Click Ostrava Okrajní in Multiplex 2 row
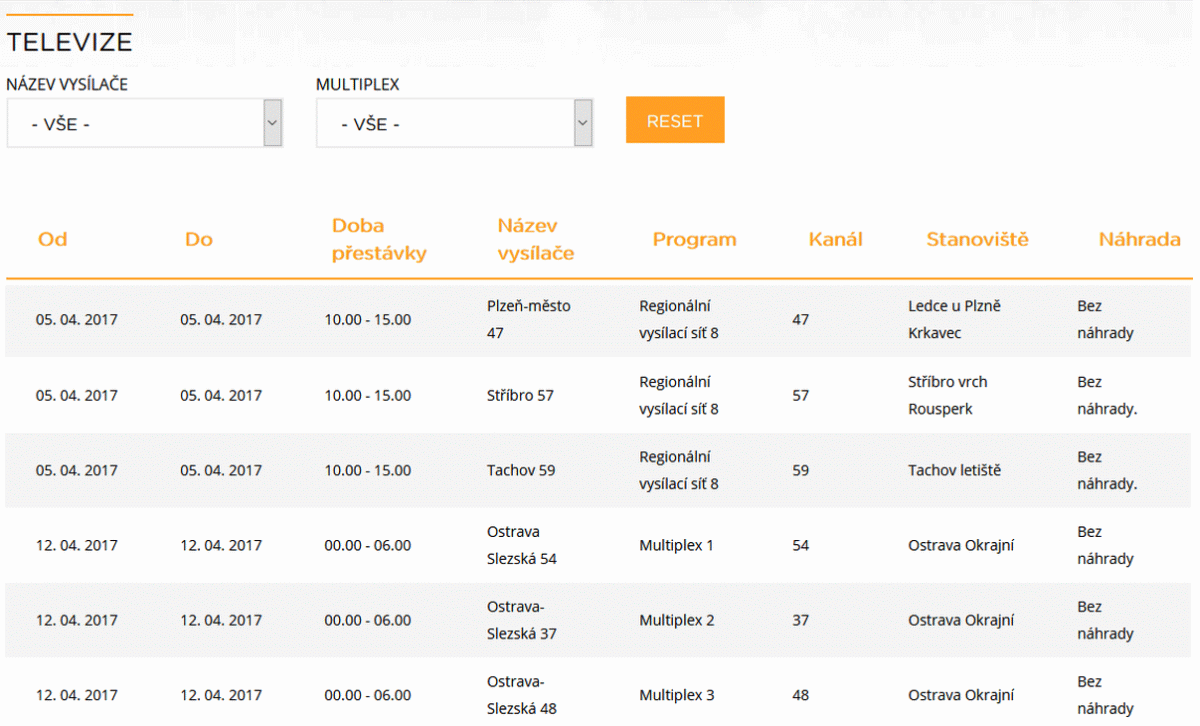The width and height of the screenshot is (1200, 726). tap(961, 620)
